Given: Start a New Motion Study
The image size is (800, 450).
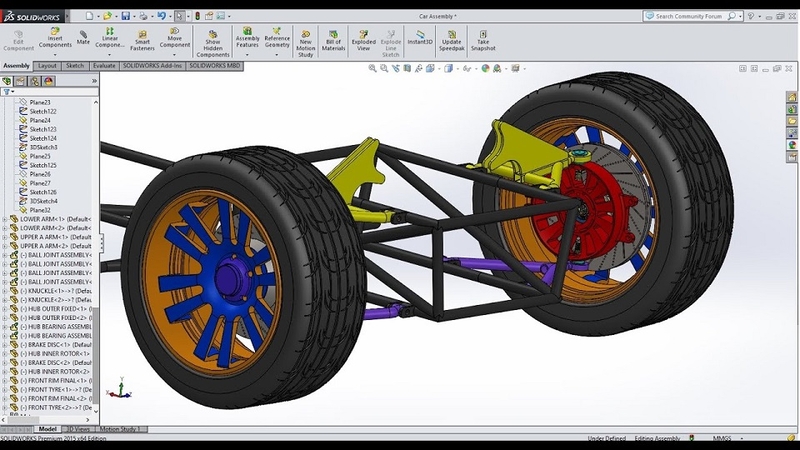Looking at the screenshot, I should click(x=306, y=44).
